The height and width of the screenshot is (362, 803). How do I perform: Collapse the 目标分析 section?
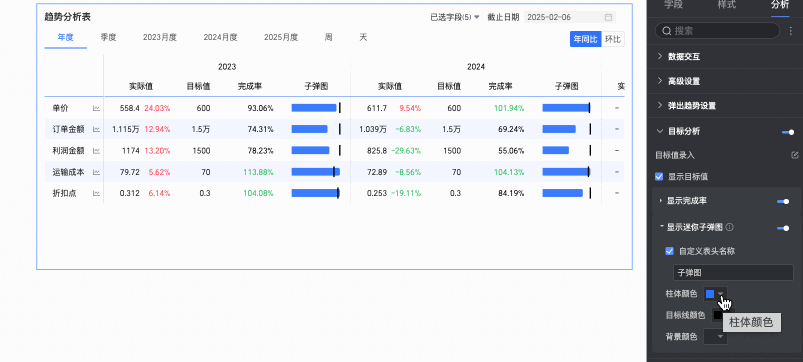(x=660, y=132)
